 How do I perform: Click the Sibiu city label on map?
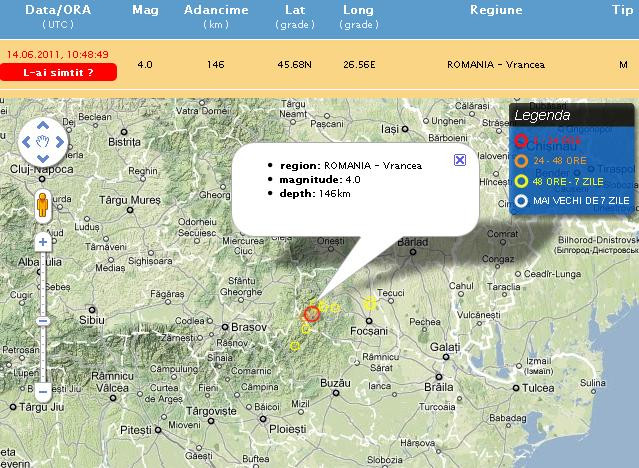[x=92, y=320]
